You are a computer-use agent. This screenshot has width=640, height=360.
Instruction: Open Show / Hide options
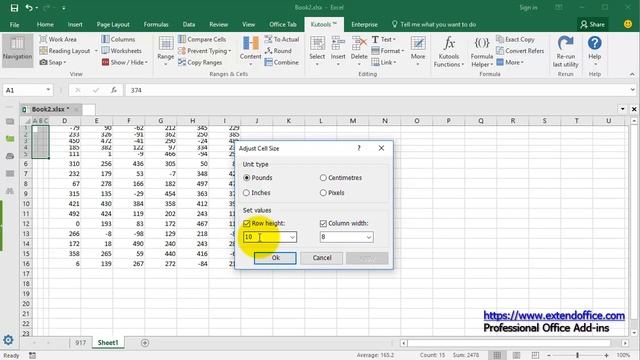pyautogui.click(x=124, y=62)
